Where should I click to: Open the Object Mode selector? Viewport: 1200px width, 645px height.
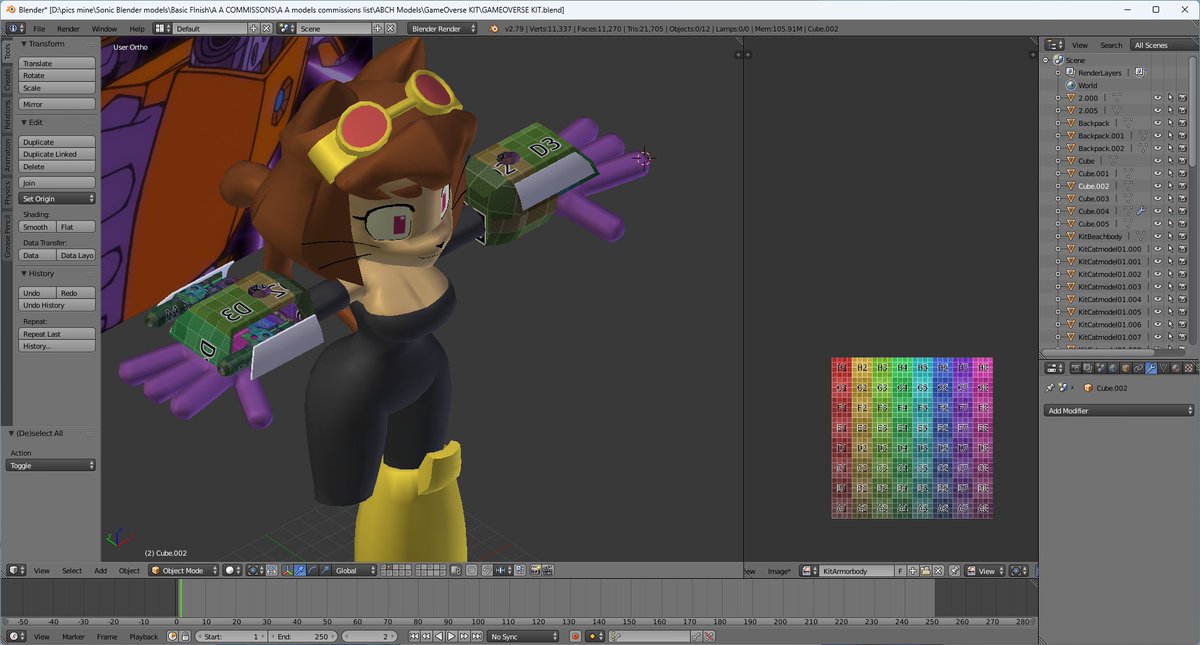184,570
